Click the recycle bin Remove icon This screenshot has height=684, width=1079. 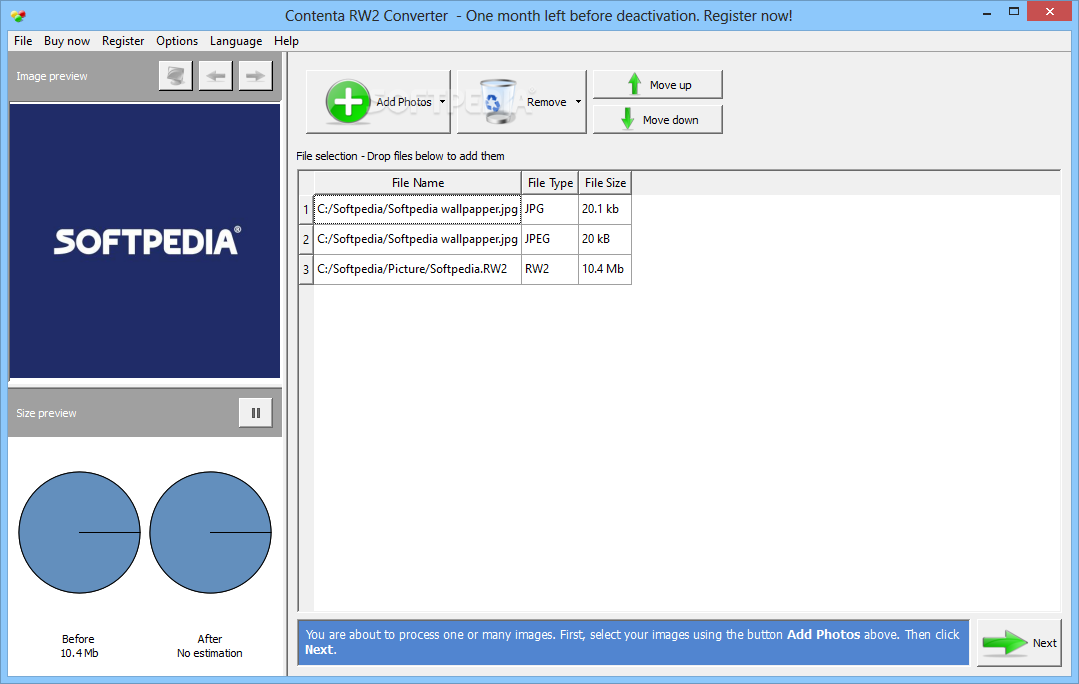point(498,102)
